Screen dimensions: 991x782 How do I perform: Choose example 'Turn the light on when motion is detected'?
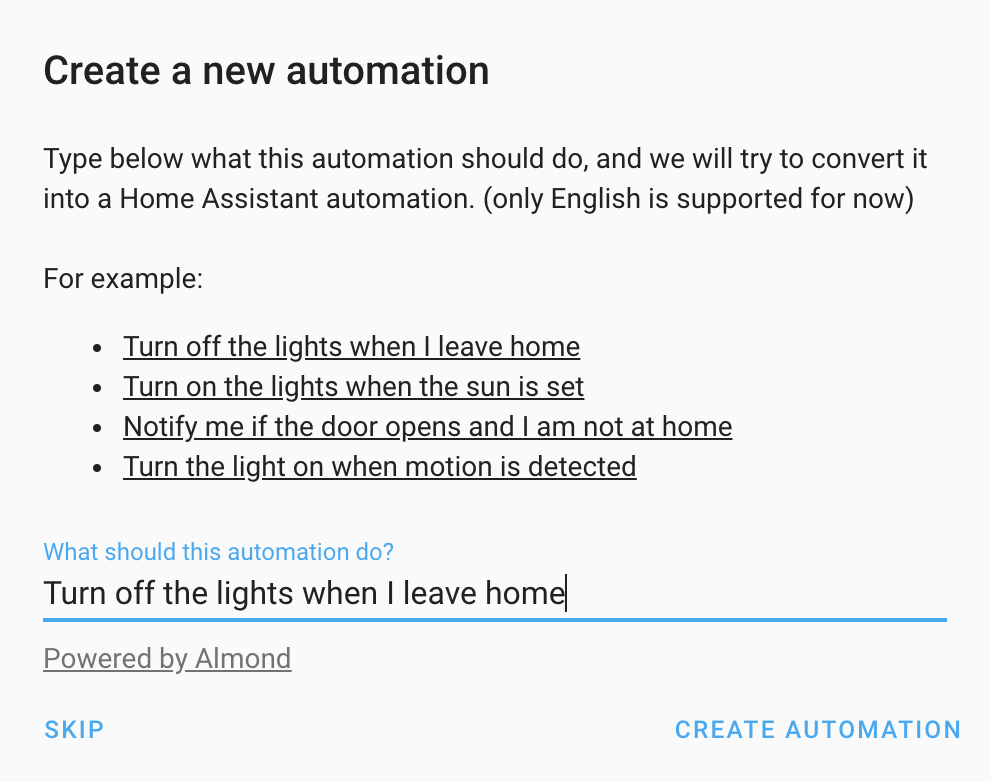[x=379, y=466]
